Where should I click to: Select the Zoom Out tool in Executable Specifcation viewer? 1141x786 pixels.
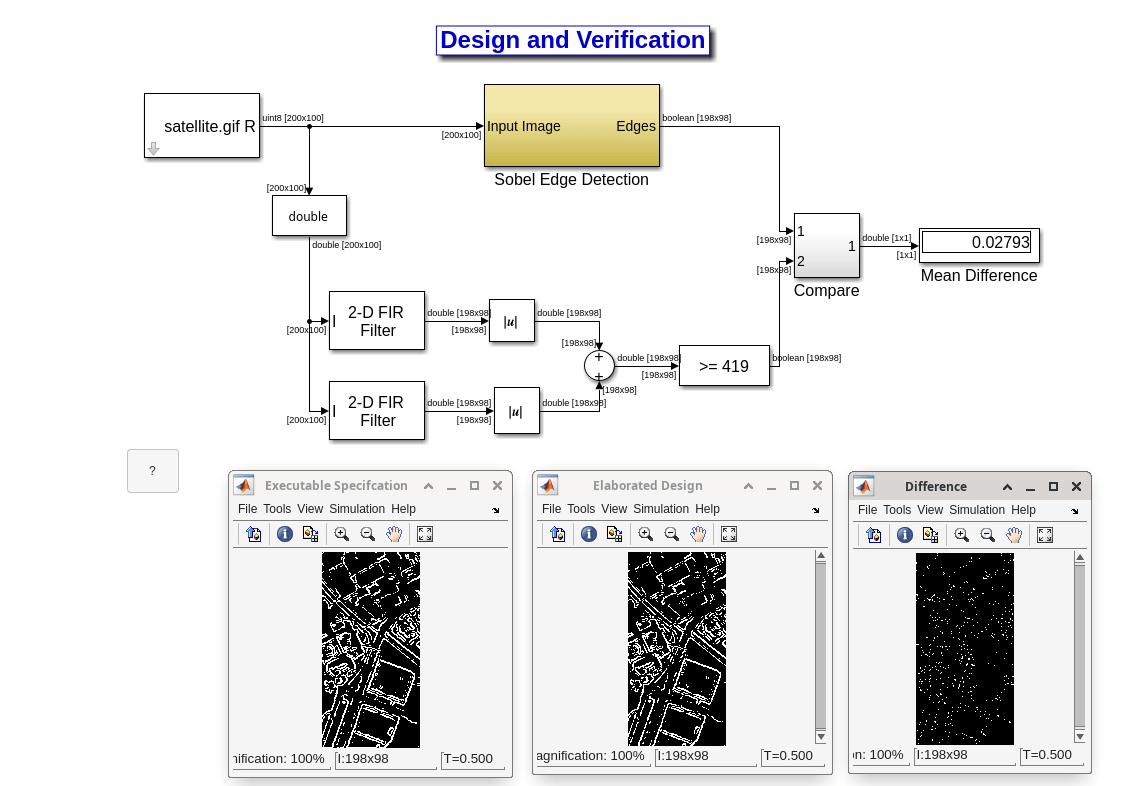click(x=367, y=533)
